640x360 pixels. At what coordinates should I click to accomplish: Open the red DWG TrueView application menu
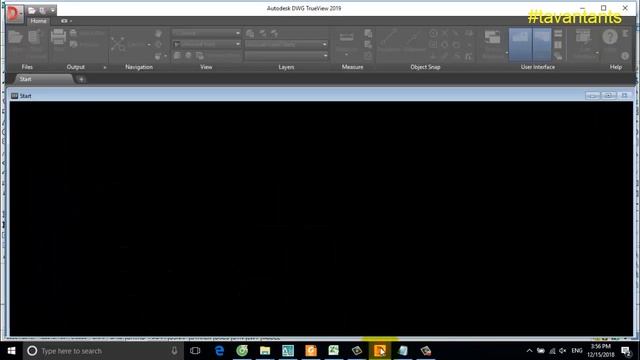[14, 13]
